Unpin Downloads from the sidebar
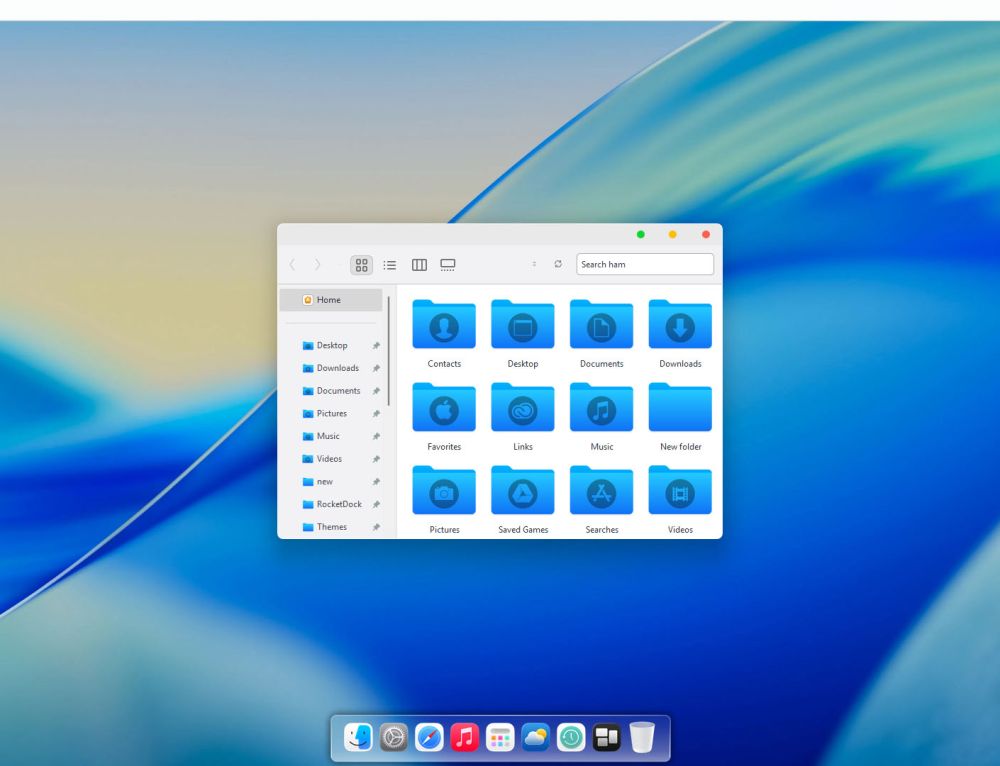Image resolution: width=1000 pixels, height=766 pixels. [376, 368]
